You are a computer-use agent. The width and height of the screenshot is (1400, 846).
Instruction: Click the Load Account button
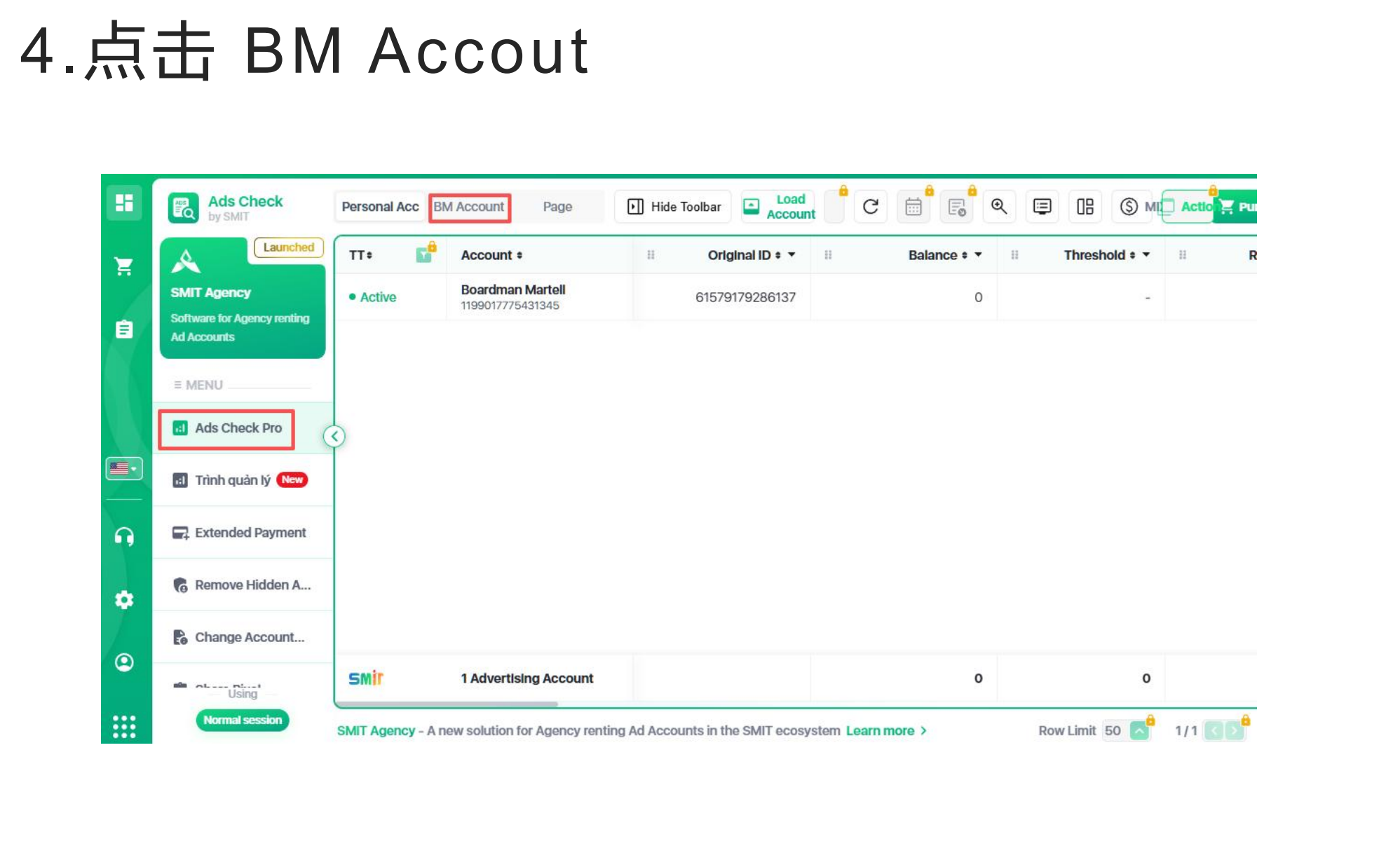779,207
